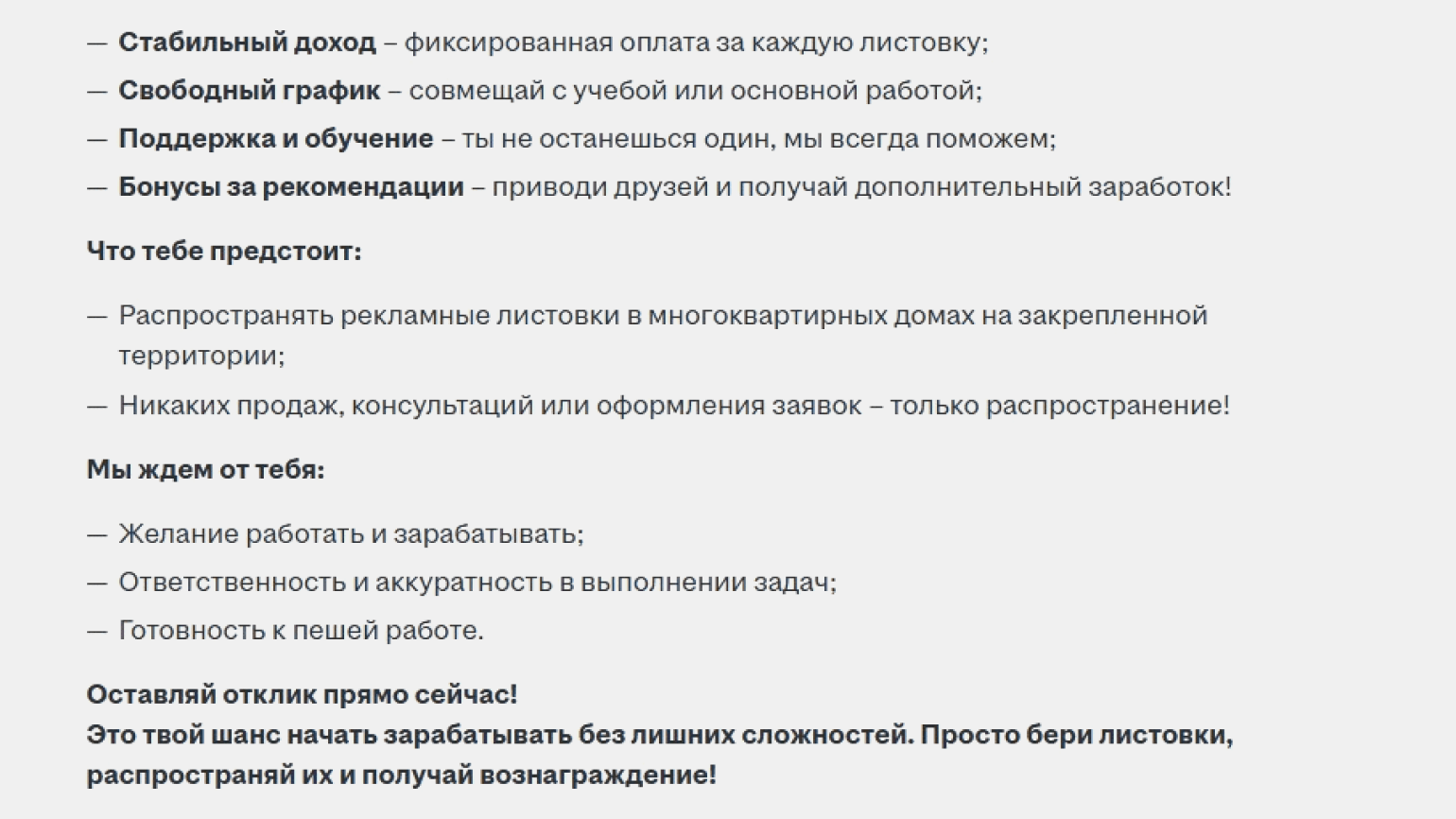Click the heading "Что тебе предстоит:"

pos(224,252)
